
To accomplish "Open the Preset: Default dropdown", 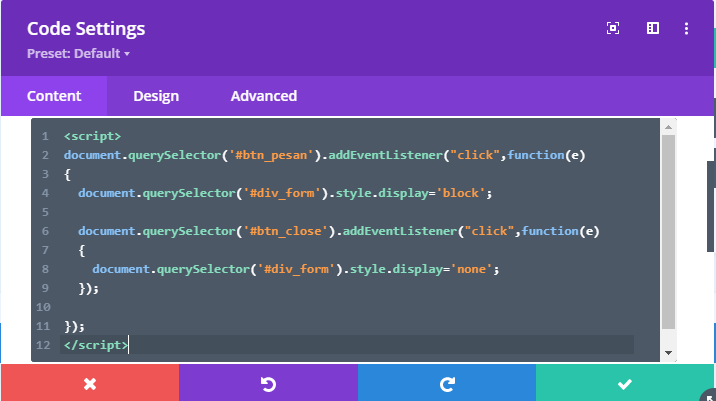I will pos(78,53).
